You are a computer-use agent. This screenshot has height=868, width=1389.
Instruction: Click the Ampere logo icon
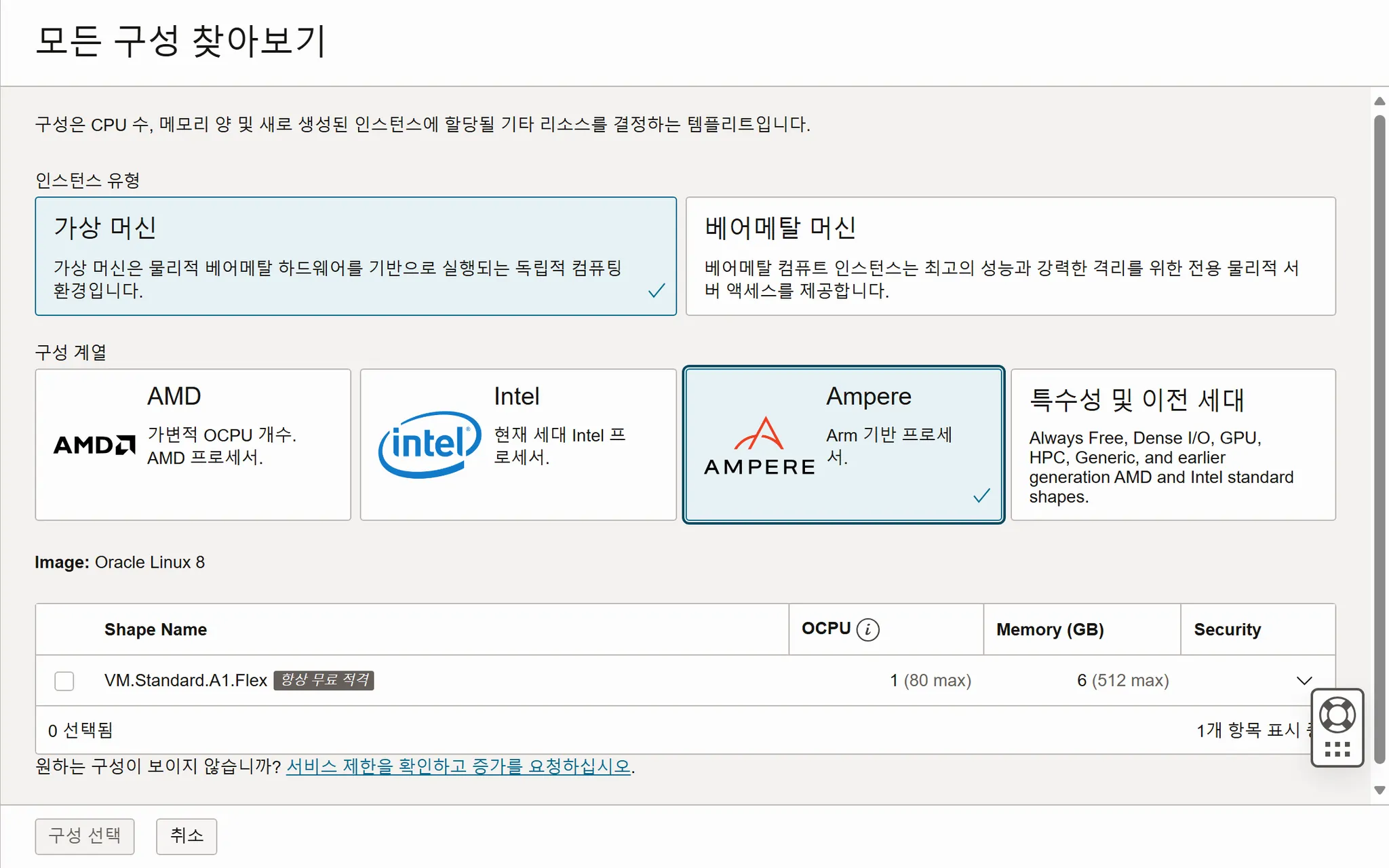pos(760,446)
